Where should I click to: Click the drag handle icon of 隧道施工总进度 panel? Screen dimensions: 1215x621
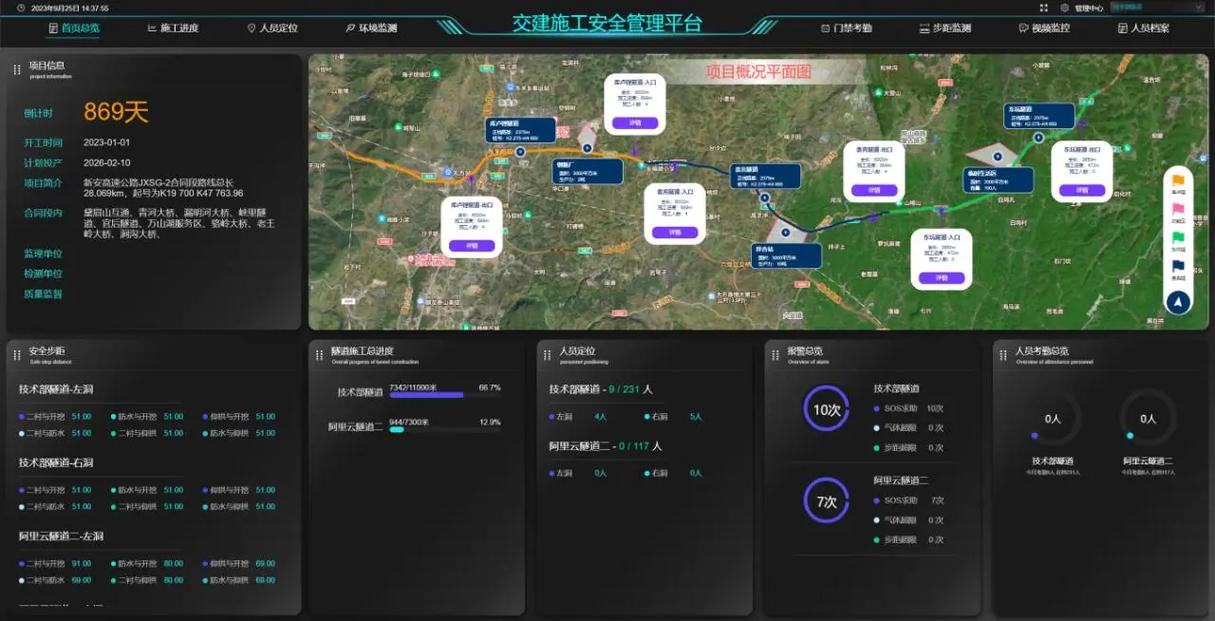[x=320, y=354]
